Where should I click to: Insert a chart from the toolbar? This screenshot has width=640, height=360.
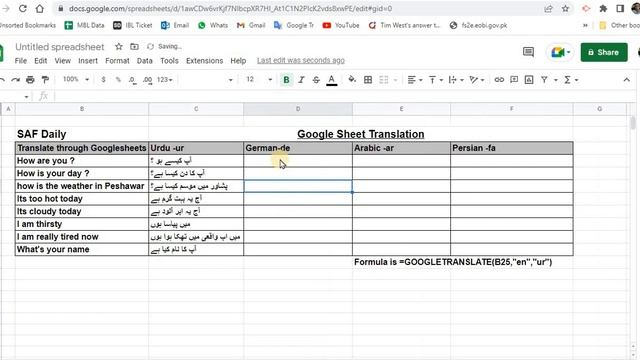coord(529,80)
